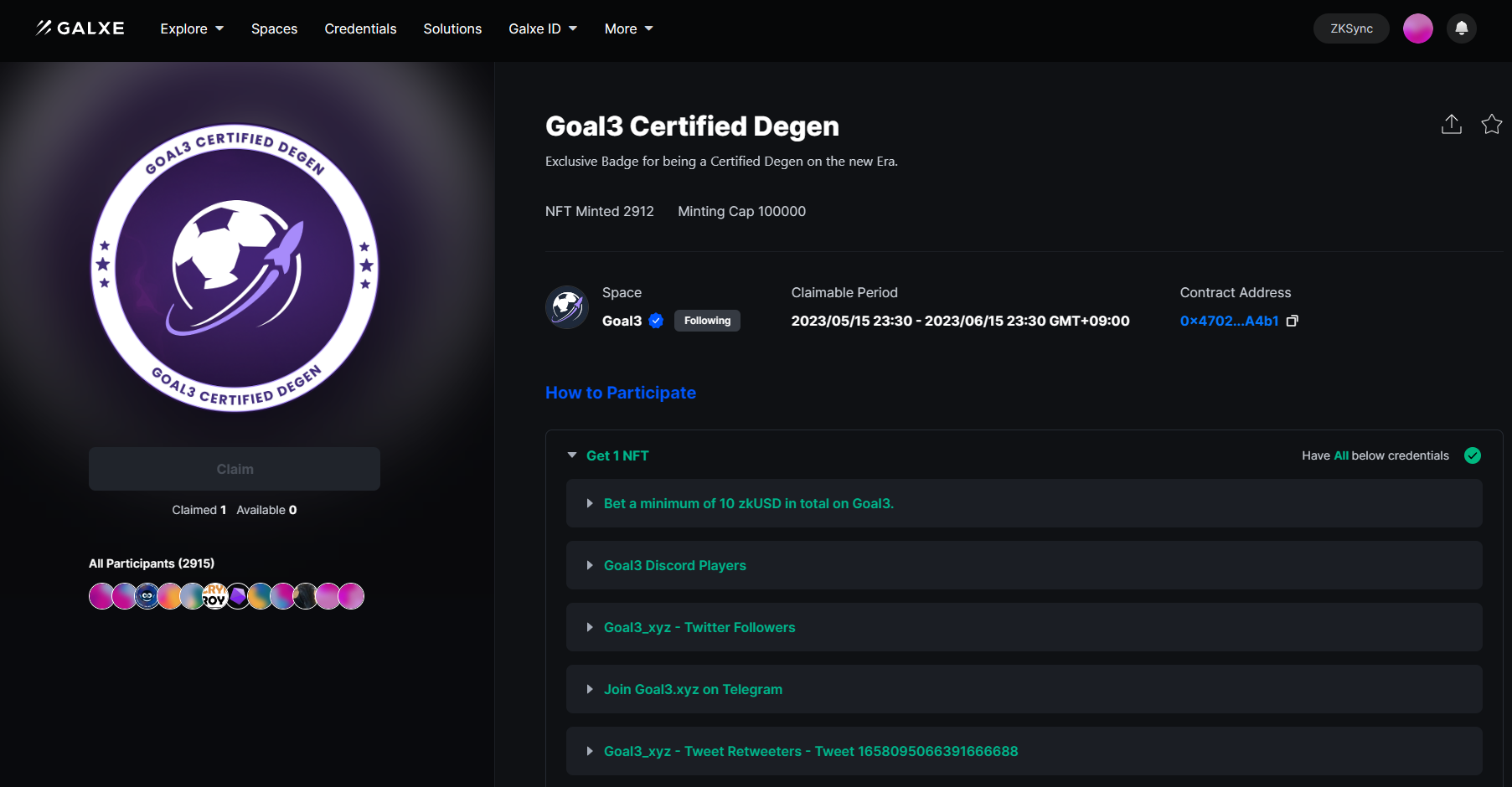Viewport: 1512px width, 787px height.
Task: Expand Bet a minimum of 10 zkUSD credential
Action: tap(1024, 503)
